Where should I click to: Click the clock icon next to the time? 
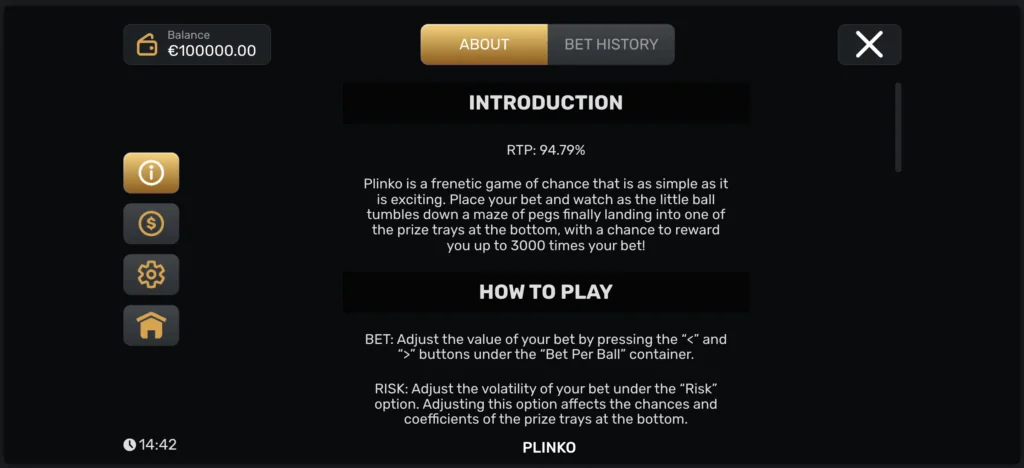(x=130, y=445)
